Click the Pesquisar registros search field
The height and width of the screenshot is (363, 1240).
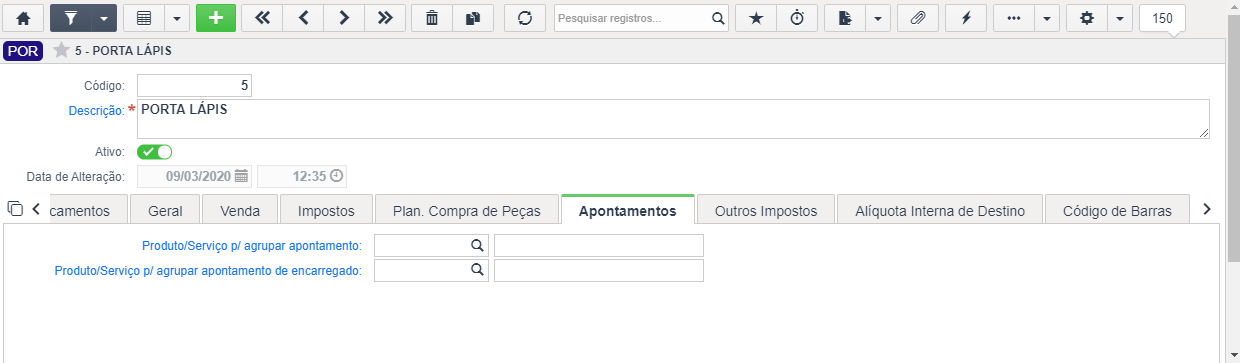click(633, 18)
